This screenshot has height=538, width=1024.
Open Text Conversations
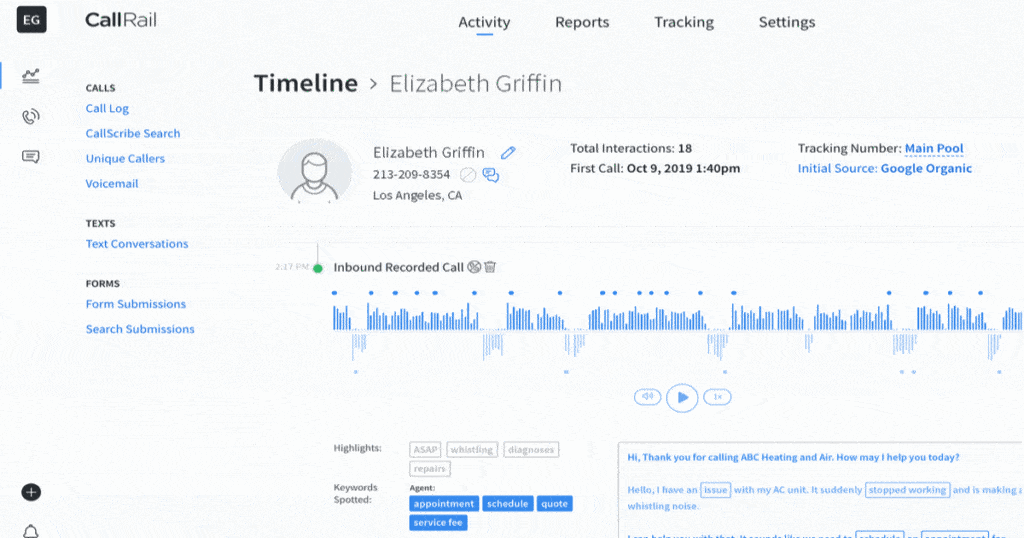(x=136, y=244)
